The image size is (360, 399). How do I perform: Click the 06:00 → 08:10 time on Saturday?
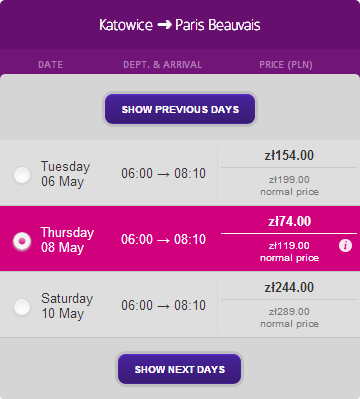pyautogui.click(x=163, y=306)
